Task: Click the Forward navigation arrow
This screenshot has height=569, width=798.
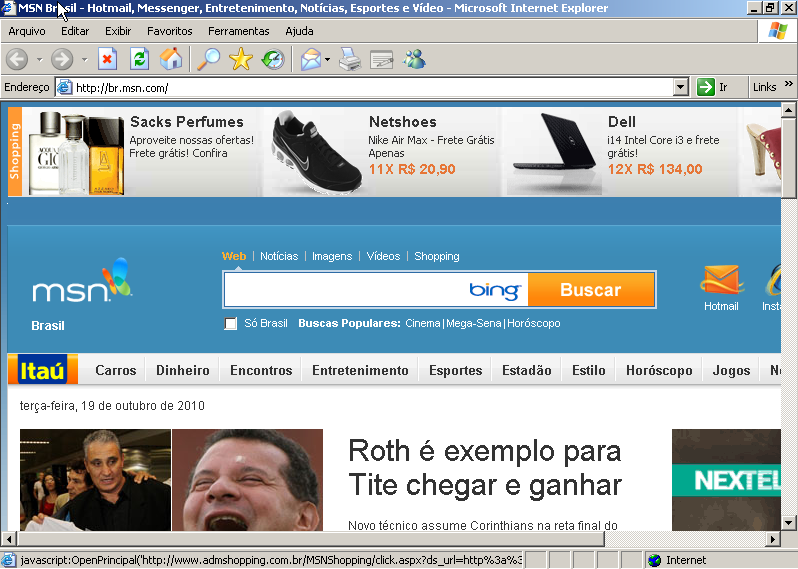Action: [x=62, y=60]
